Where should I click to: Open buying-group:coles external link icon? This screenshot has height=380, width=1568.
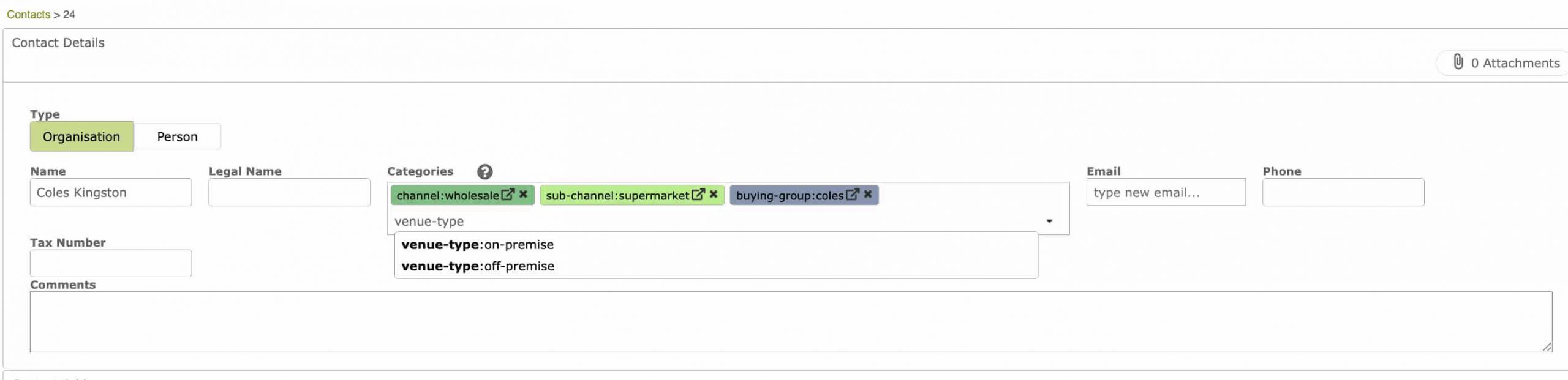852,195
